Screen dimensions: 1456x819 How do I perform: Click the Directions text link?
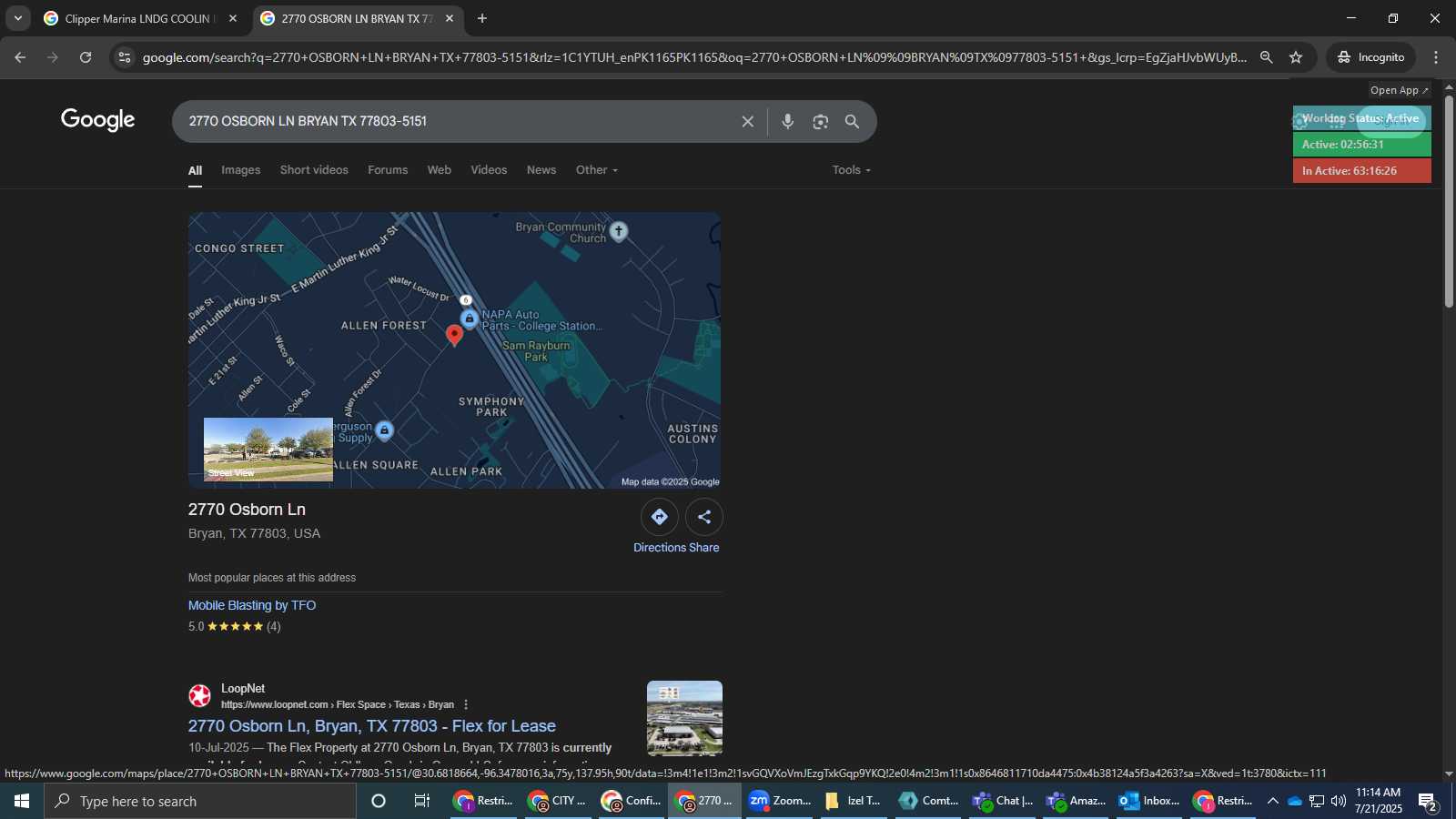pos(660,548)
